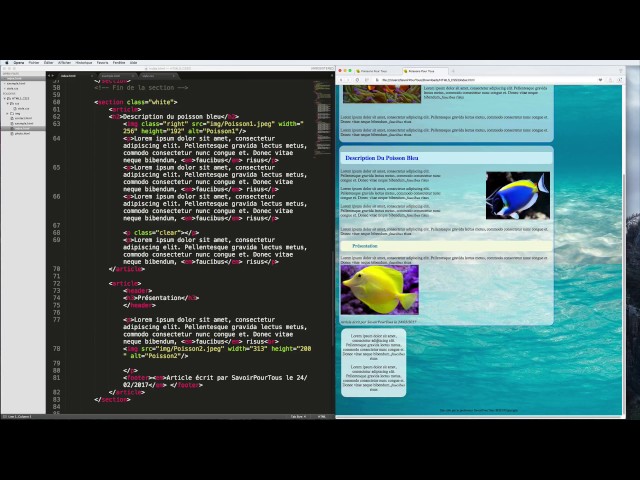
Task: Open the Favoris menu
Action: point(102,63)
